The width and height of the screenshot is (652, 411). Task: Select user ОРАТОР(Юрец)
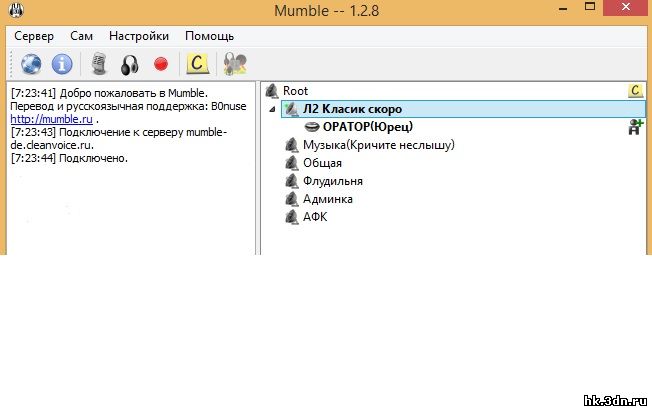pos(368,126)
